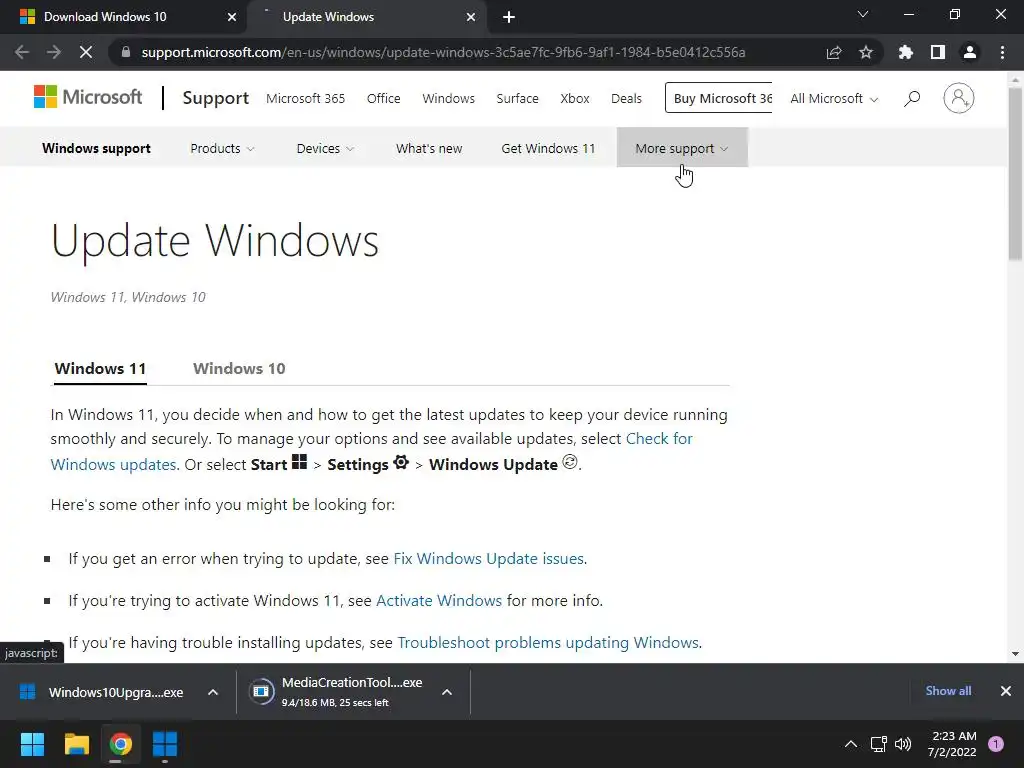Click the address bar URL field
1024x768 pixels.
pos(443,52)
